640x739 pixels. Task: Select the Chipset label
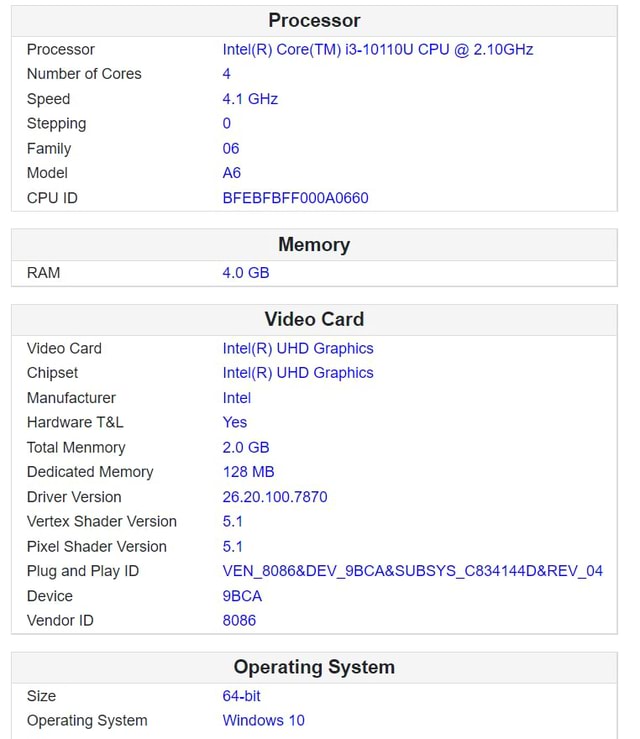(52, 373)
